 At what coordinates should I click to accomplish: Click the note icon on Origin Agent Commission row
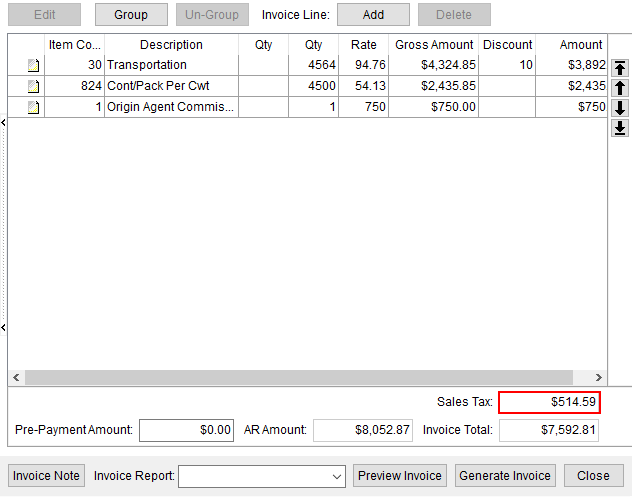click(x=33, y=107)
